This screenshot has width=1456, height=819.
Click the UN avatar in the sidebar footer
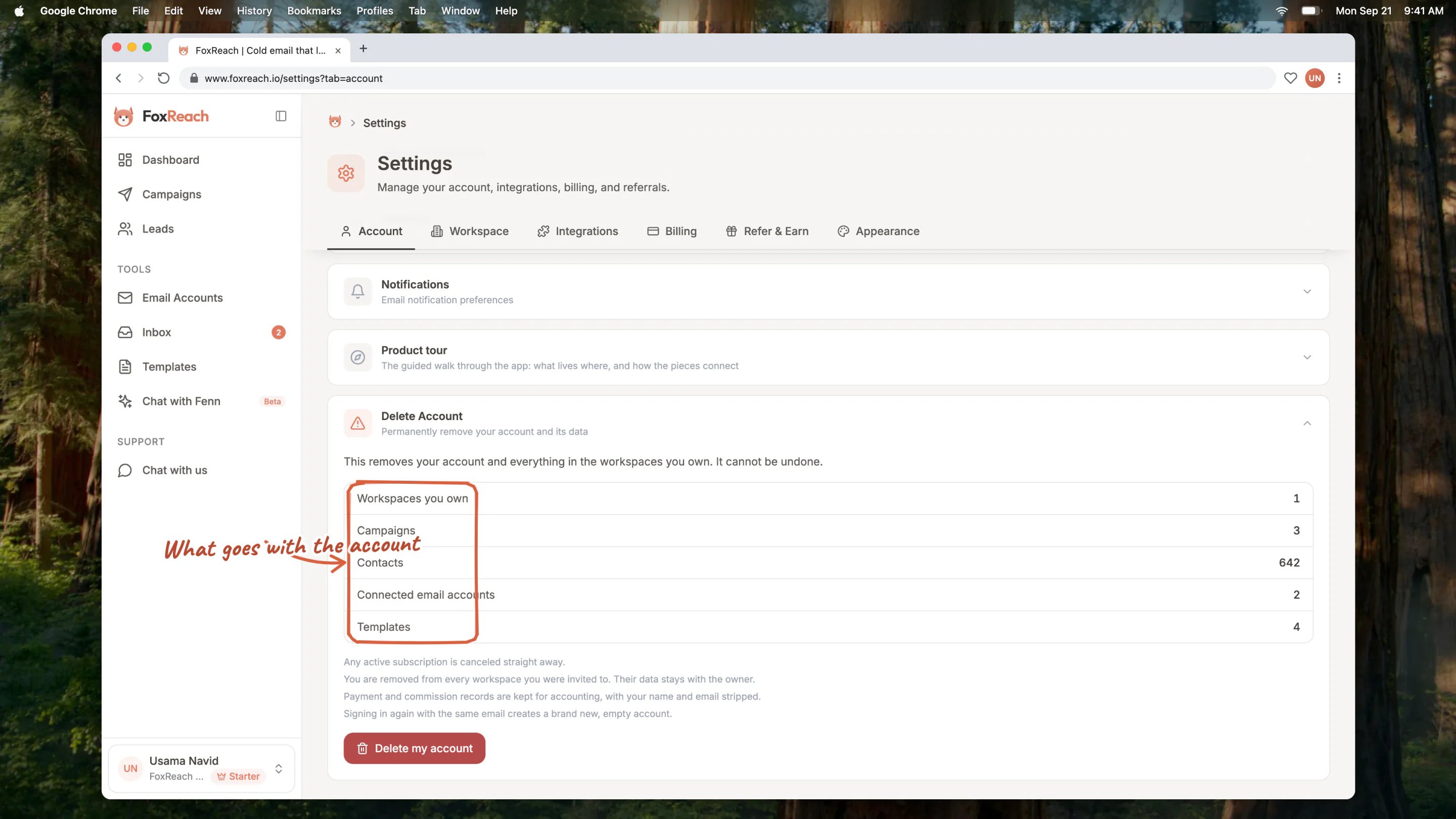pos(130,768)
